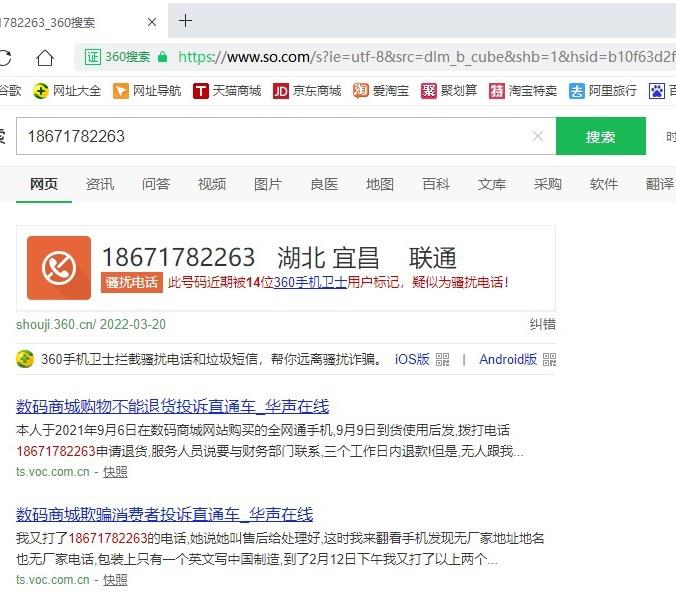Open 数码商城欺骗消费者投诉直通车 result
The height and width of the screenshot is (610, 676).
coord(165,514)
